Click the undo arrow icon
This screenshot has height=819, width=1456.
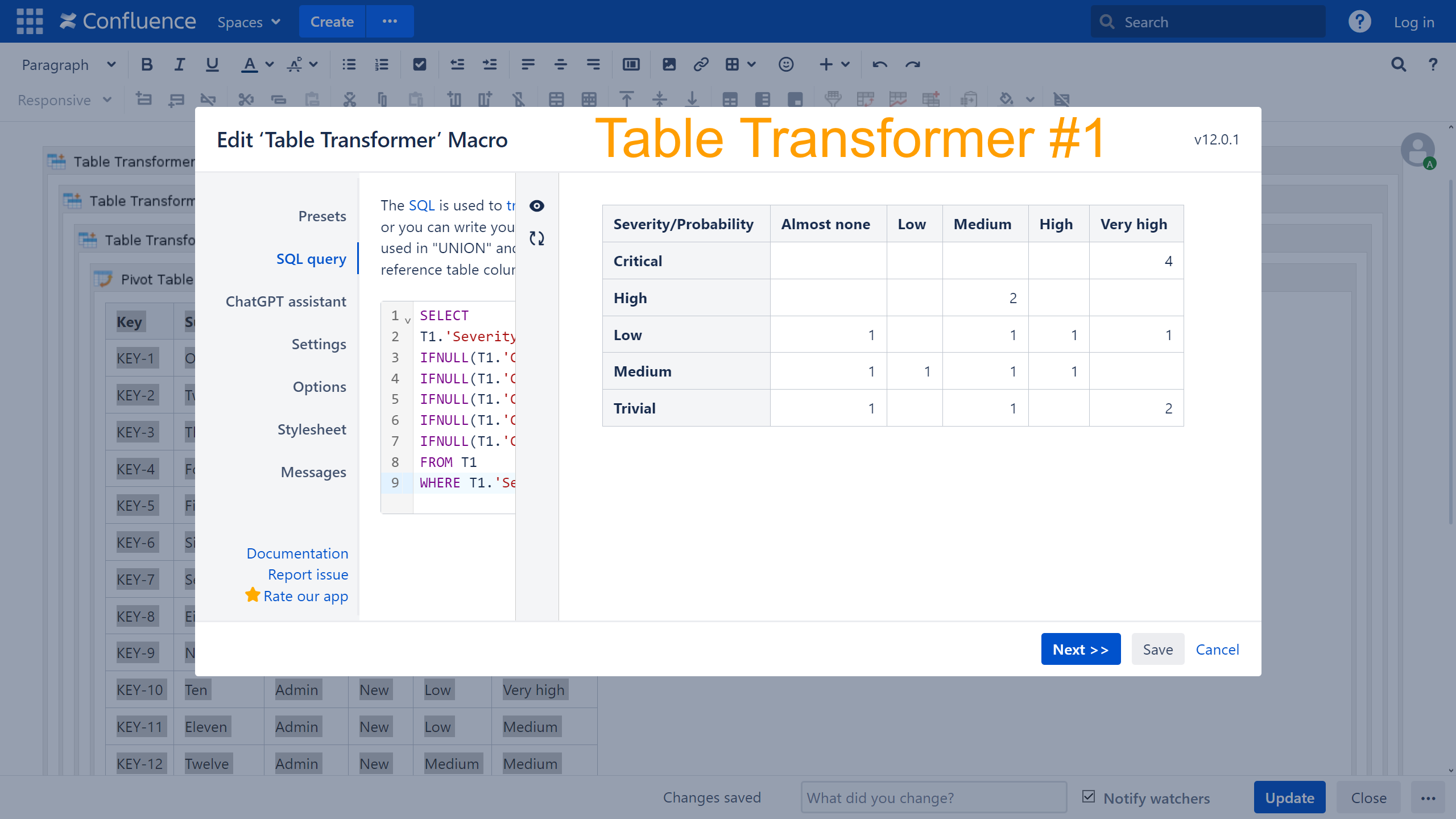[x=879, y=65]
